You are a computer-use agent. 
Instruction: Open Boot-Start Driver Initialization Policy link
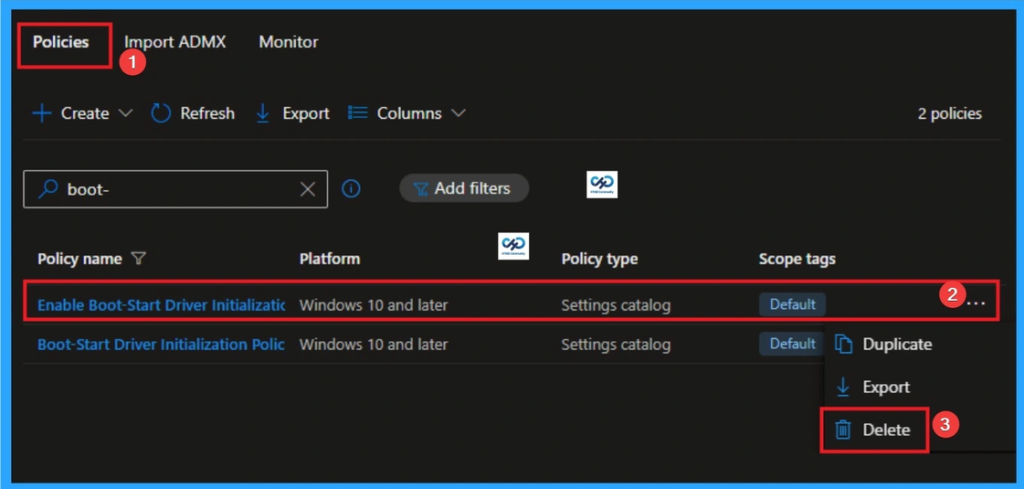click(161, 344)
